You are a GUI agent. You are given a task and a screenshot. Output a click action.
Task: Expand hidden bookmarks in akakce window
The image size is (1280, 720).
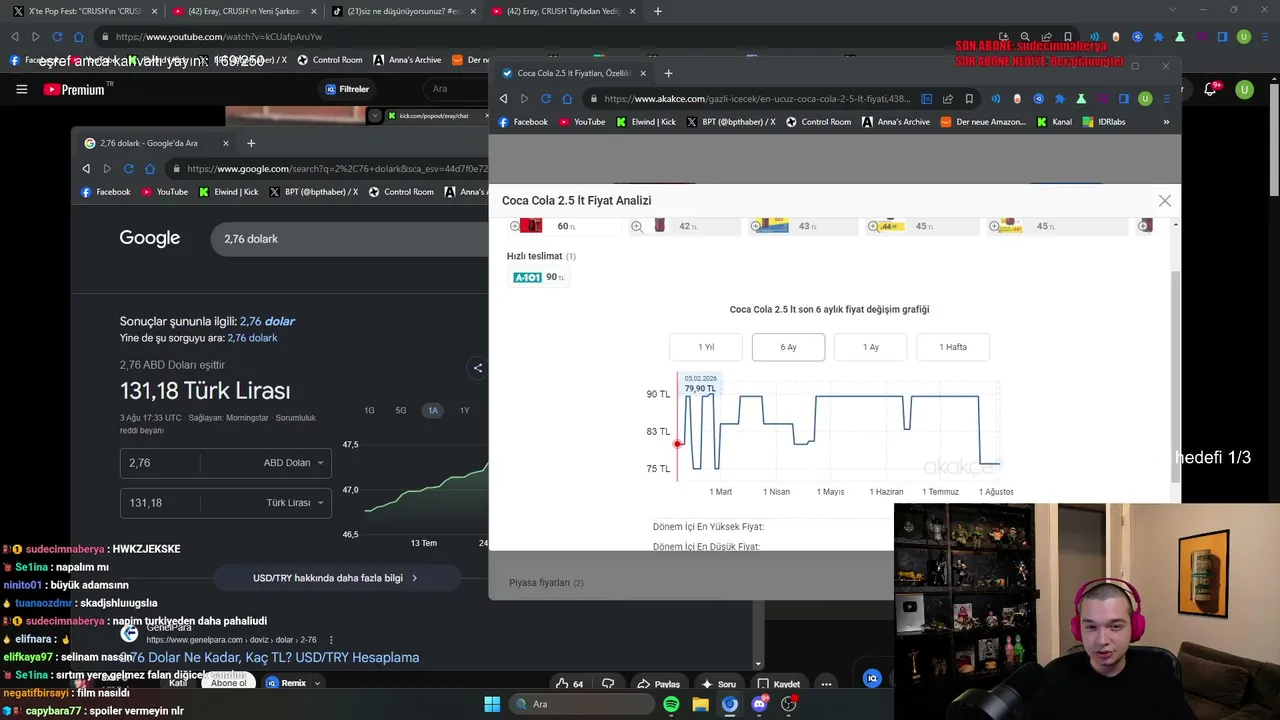(1166, 122)
